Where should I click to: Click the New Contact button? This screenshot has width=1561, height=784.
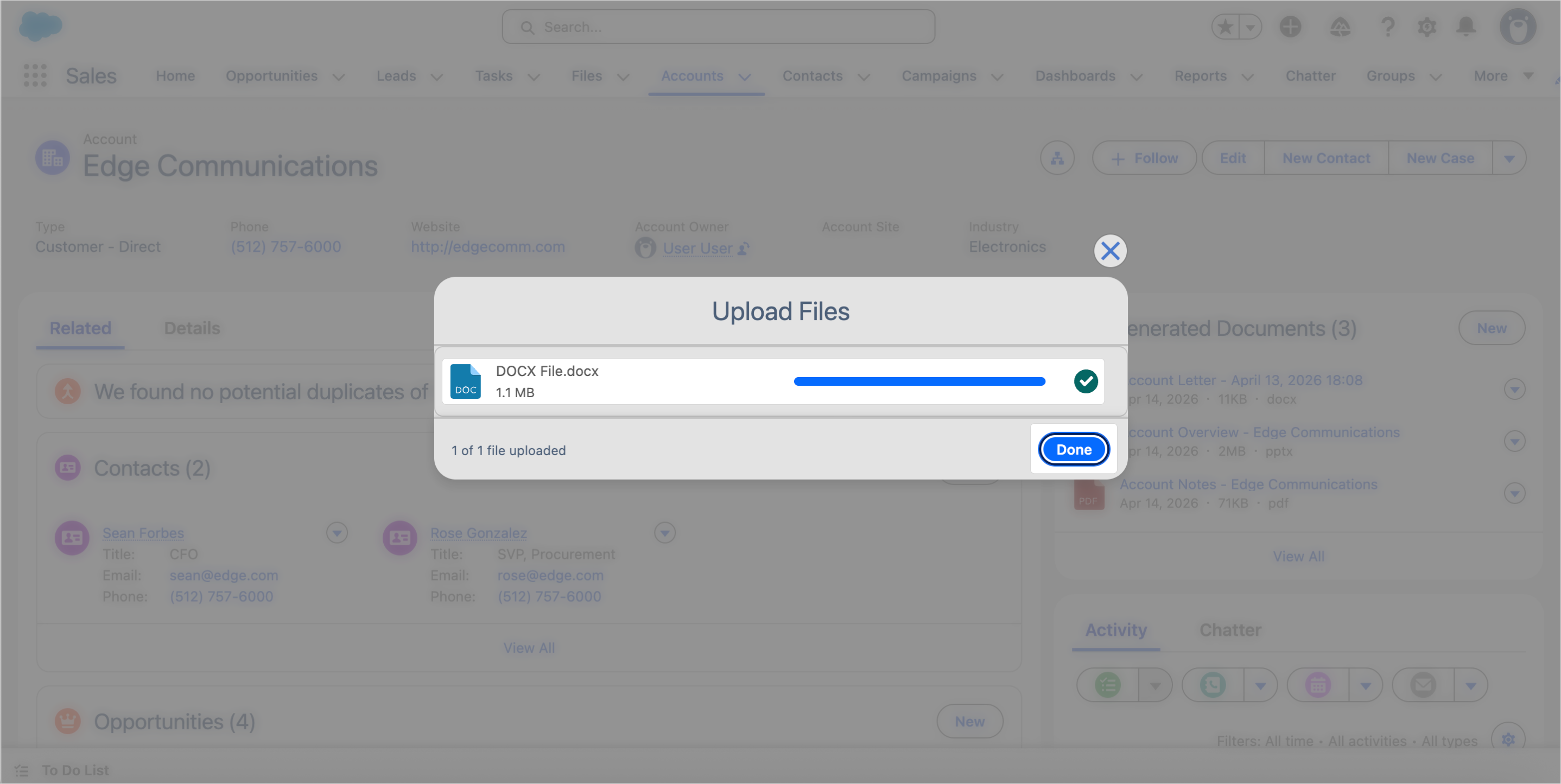coord(1326,158)
